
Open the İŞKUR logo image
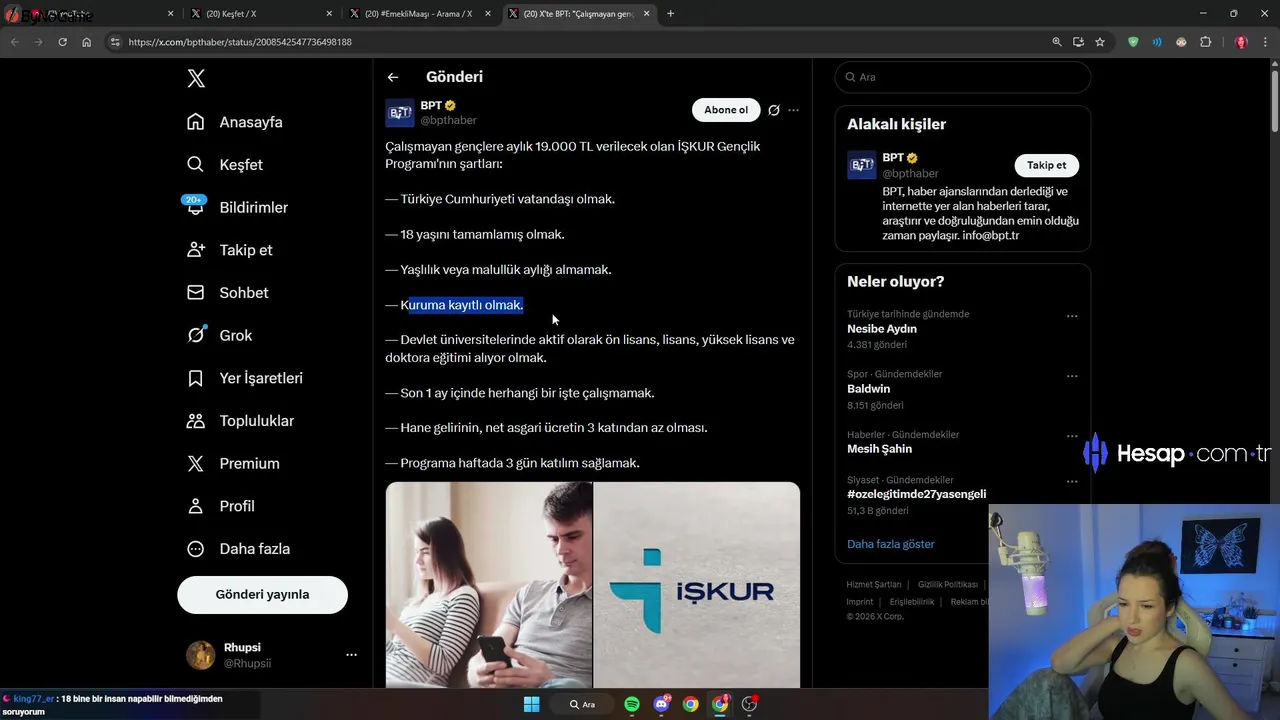coord(697,585)
